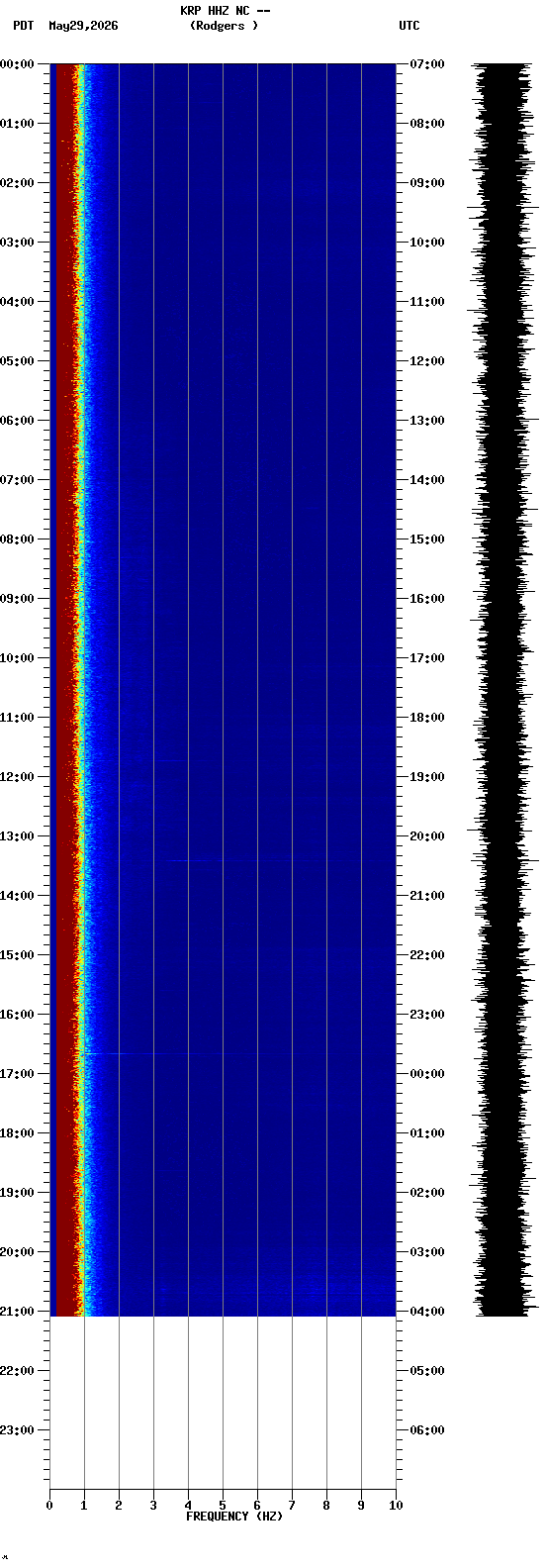Select the PDT '00:00' time label
This screenshot has height=1568, width=546.
18,64
